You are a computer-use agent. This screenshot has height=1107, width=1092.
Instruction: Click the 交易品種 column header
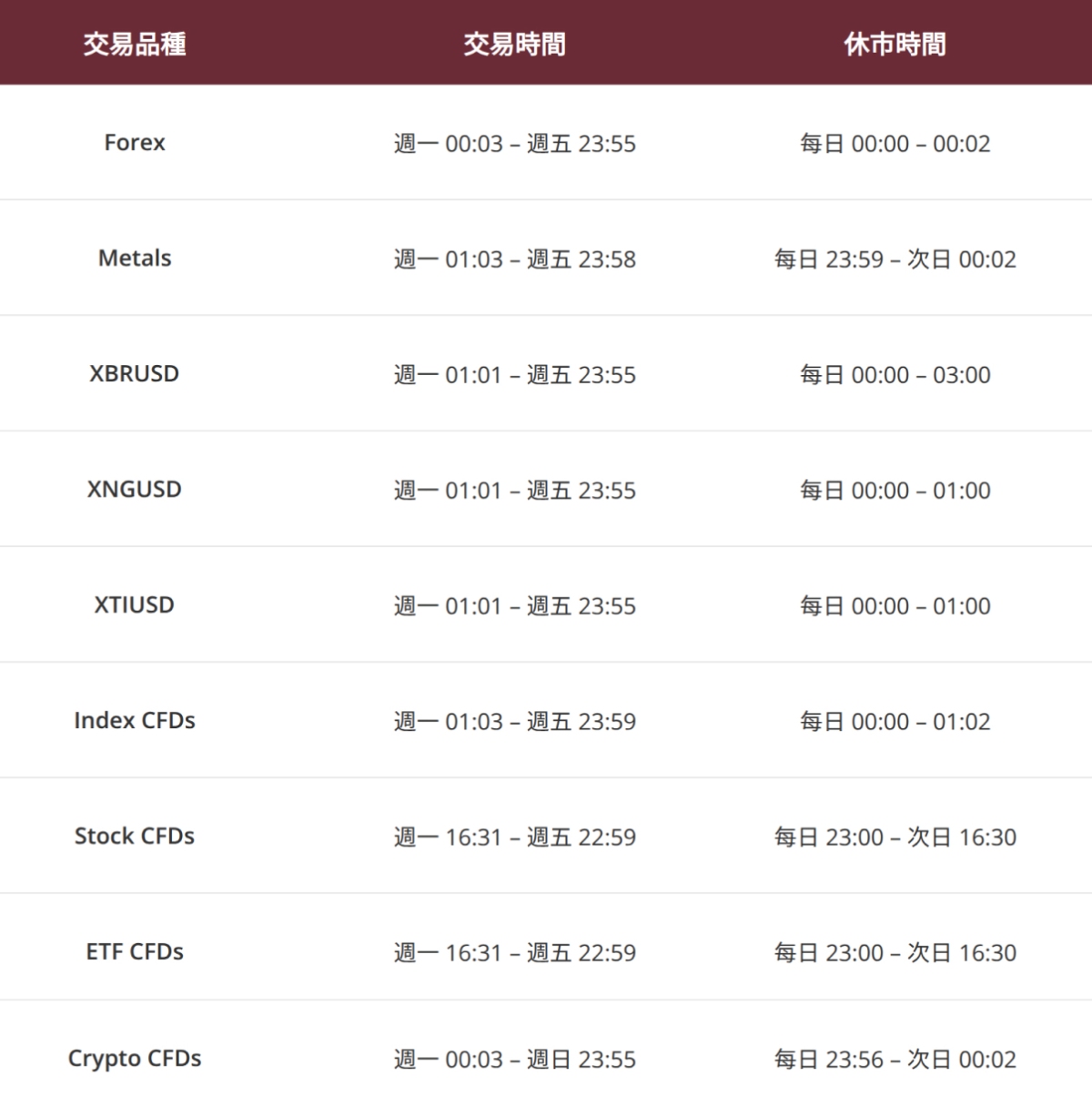coord(135,44)
